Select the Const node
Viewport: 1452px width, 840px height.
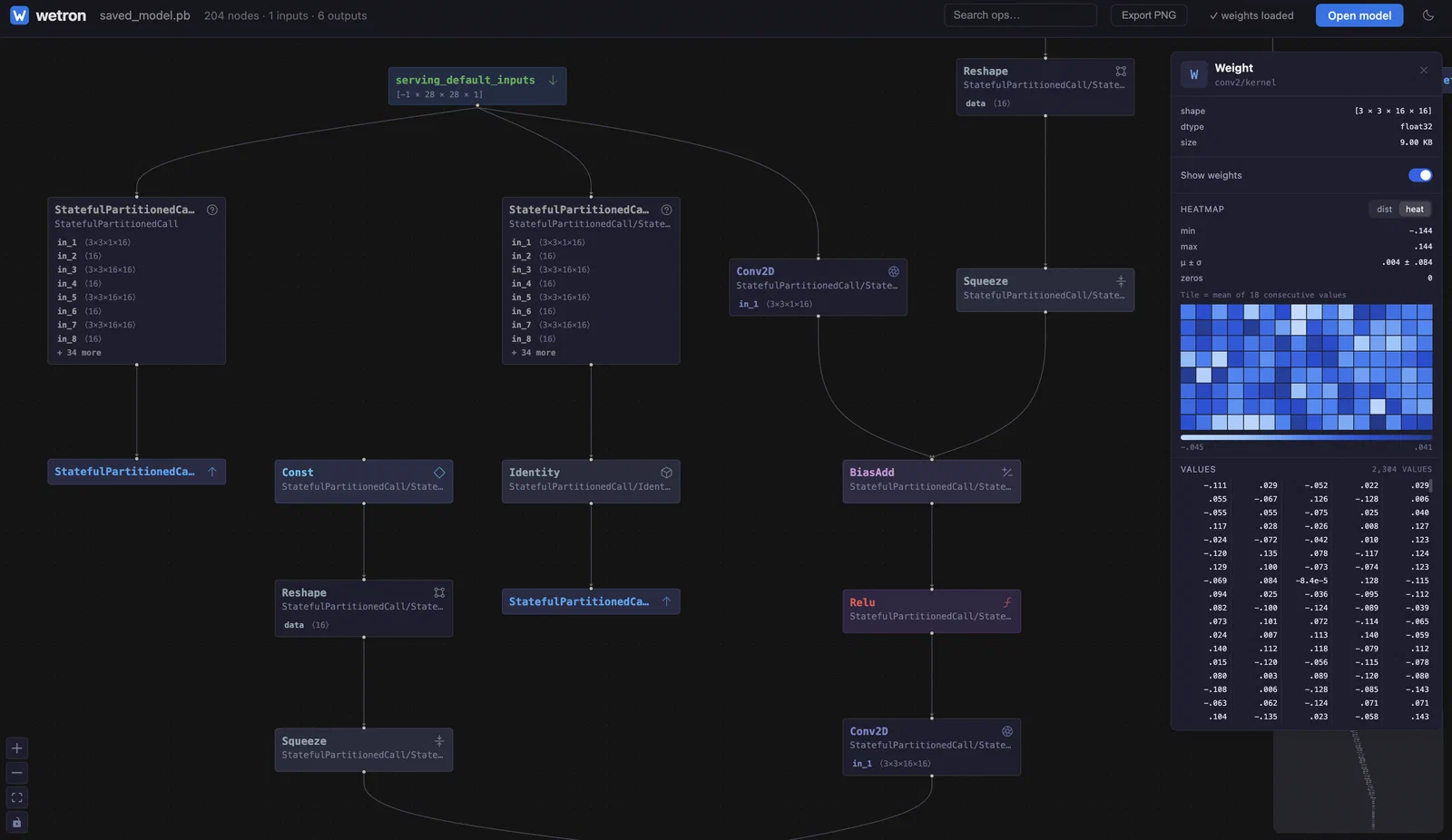pyautogui.click(x=364, y=481)
